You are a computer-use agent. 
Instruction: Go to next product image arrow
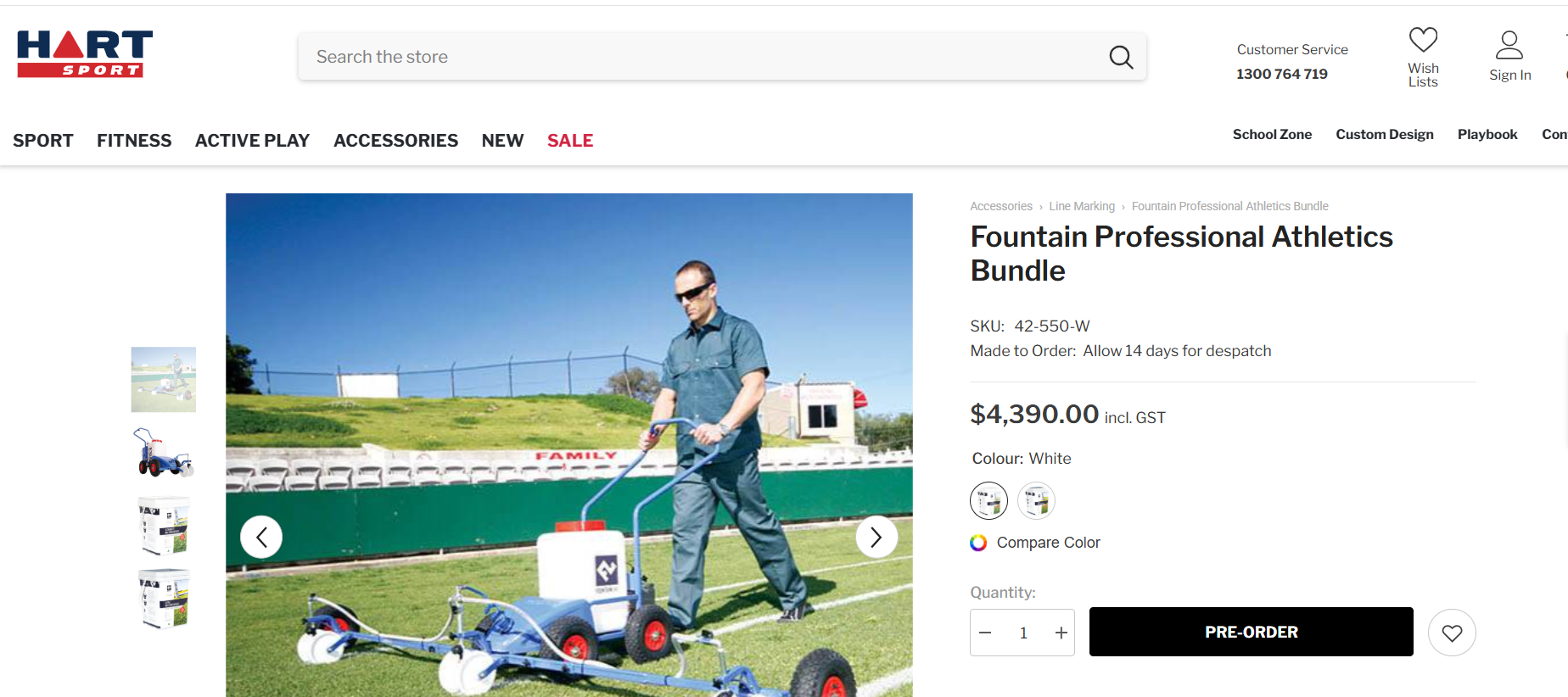pyautogui.click(x=876, y=537)
